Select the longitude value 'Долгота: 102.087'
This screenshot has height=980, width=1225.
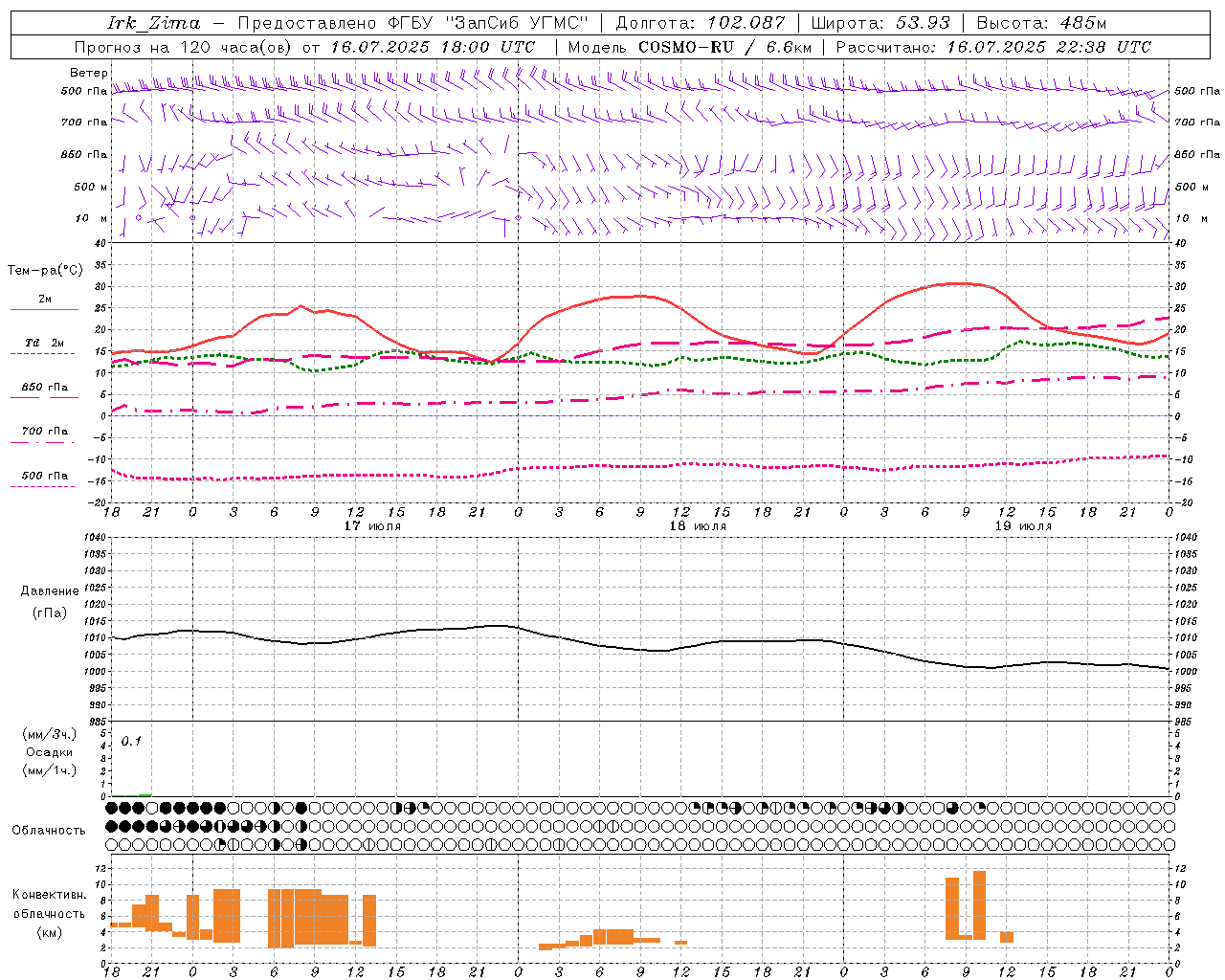(700, 23)
